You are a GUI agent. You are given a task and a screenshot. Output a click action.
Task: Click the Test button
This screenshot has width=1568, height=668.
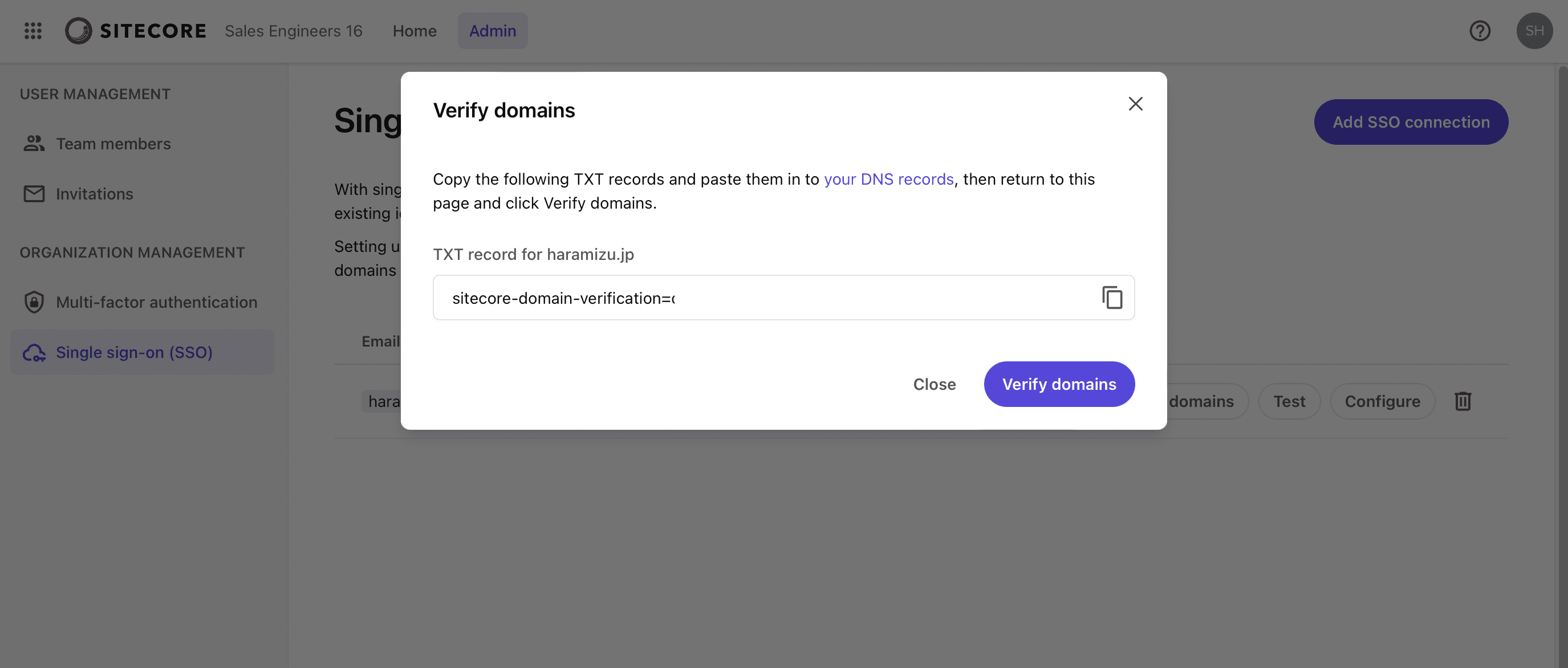click(1289, 401)
